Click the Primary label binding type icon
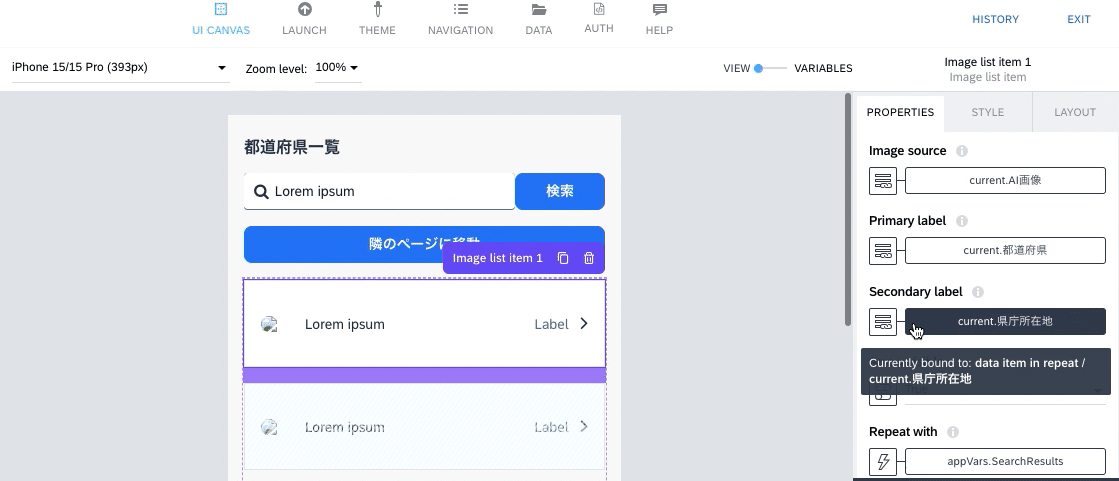The width and height of the screenshot is (1119, 481). pyautogui.click(x=883, y=250)
